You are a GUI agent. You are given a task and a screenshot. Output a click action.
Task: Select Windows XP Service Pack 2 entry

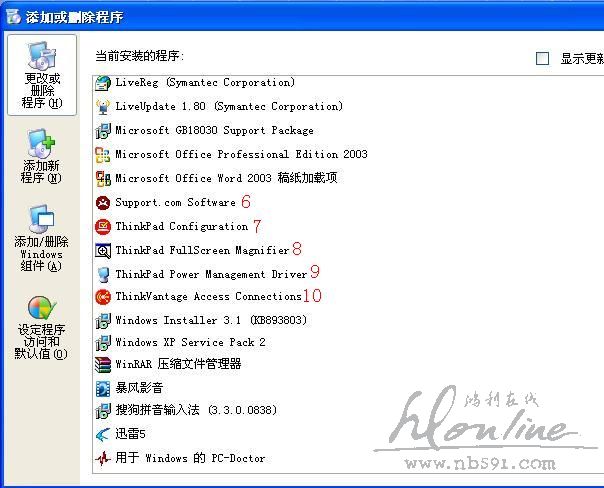click(191, 342)
